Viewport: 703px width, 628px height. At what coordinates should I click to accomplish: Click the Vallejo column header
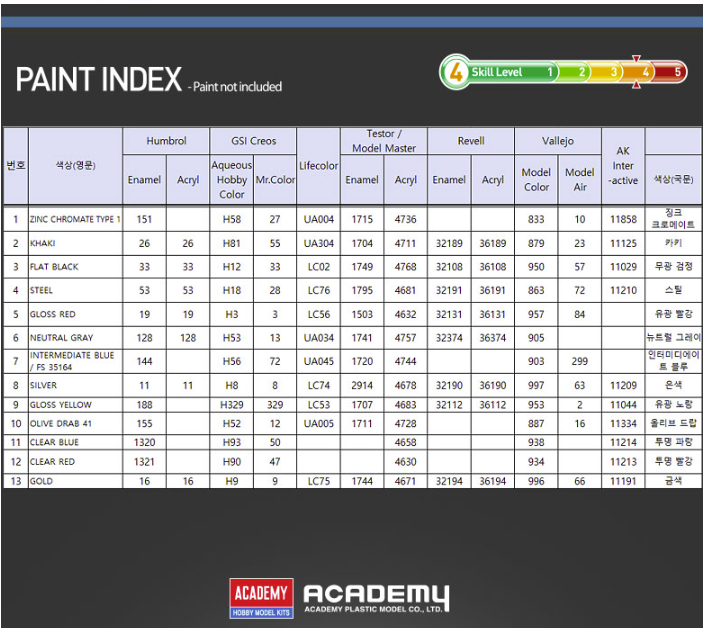click(558, 141)
